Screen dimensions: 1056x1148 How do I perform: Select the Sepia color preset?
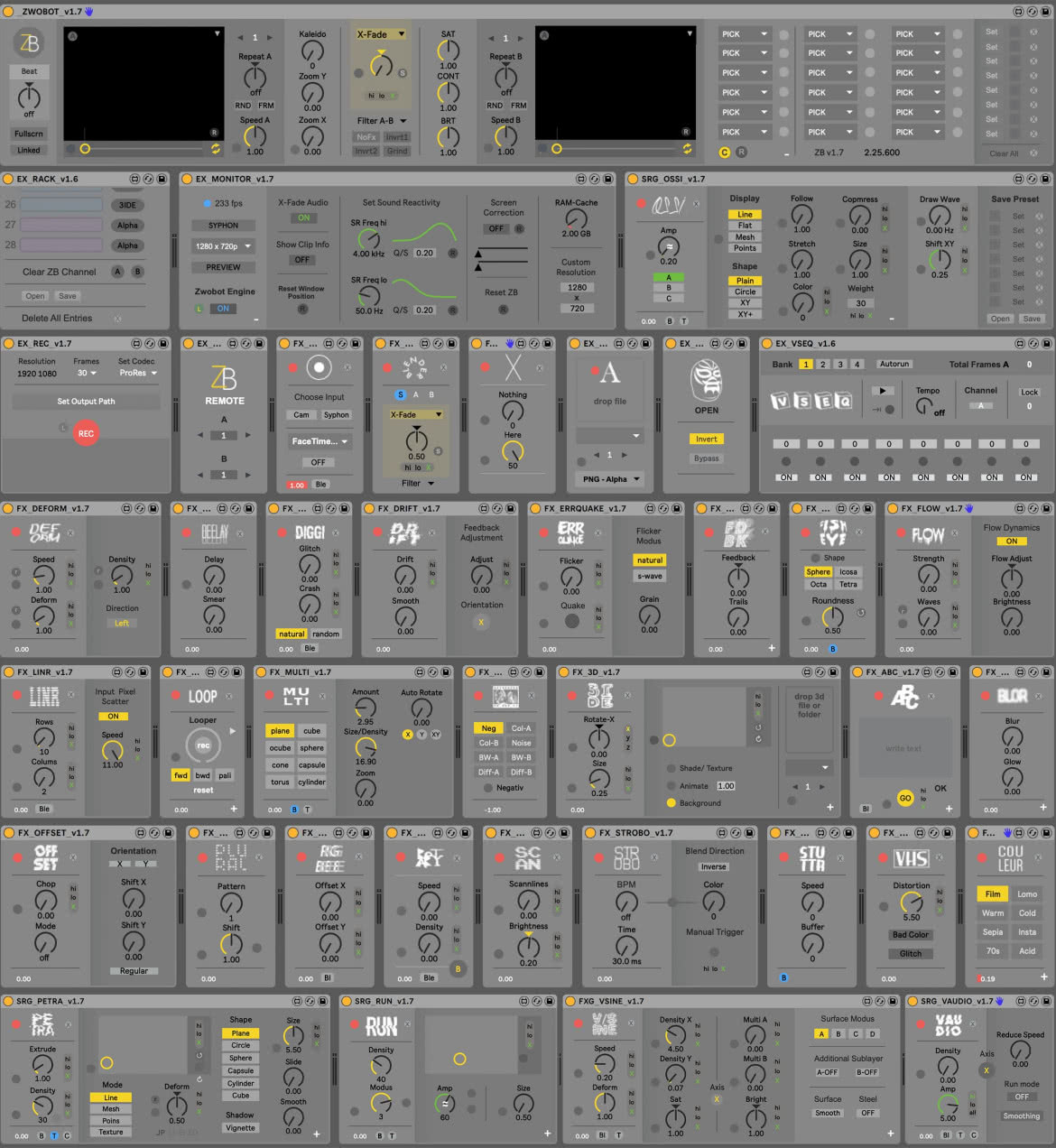tap(993, 932)
